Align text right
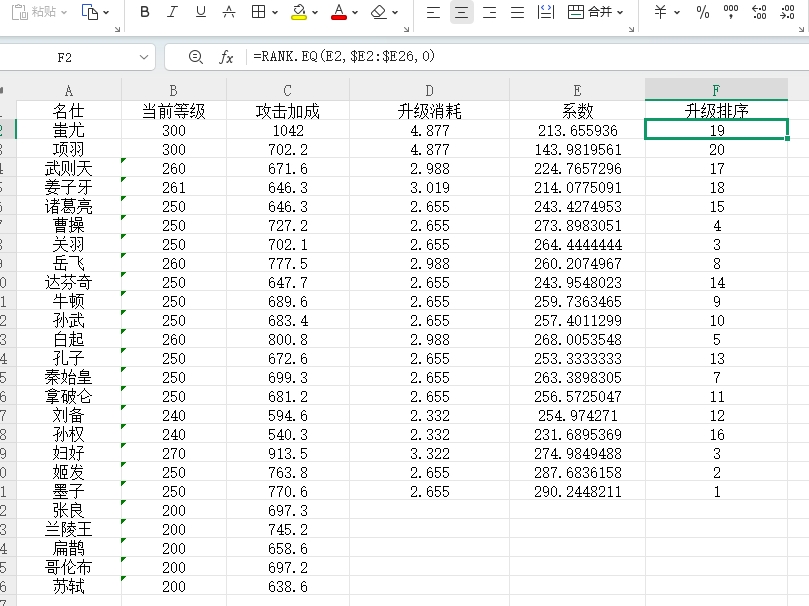The image size is (809, 606). pyautogui.click(x=490, y=12)
